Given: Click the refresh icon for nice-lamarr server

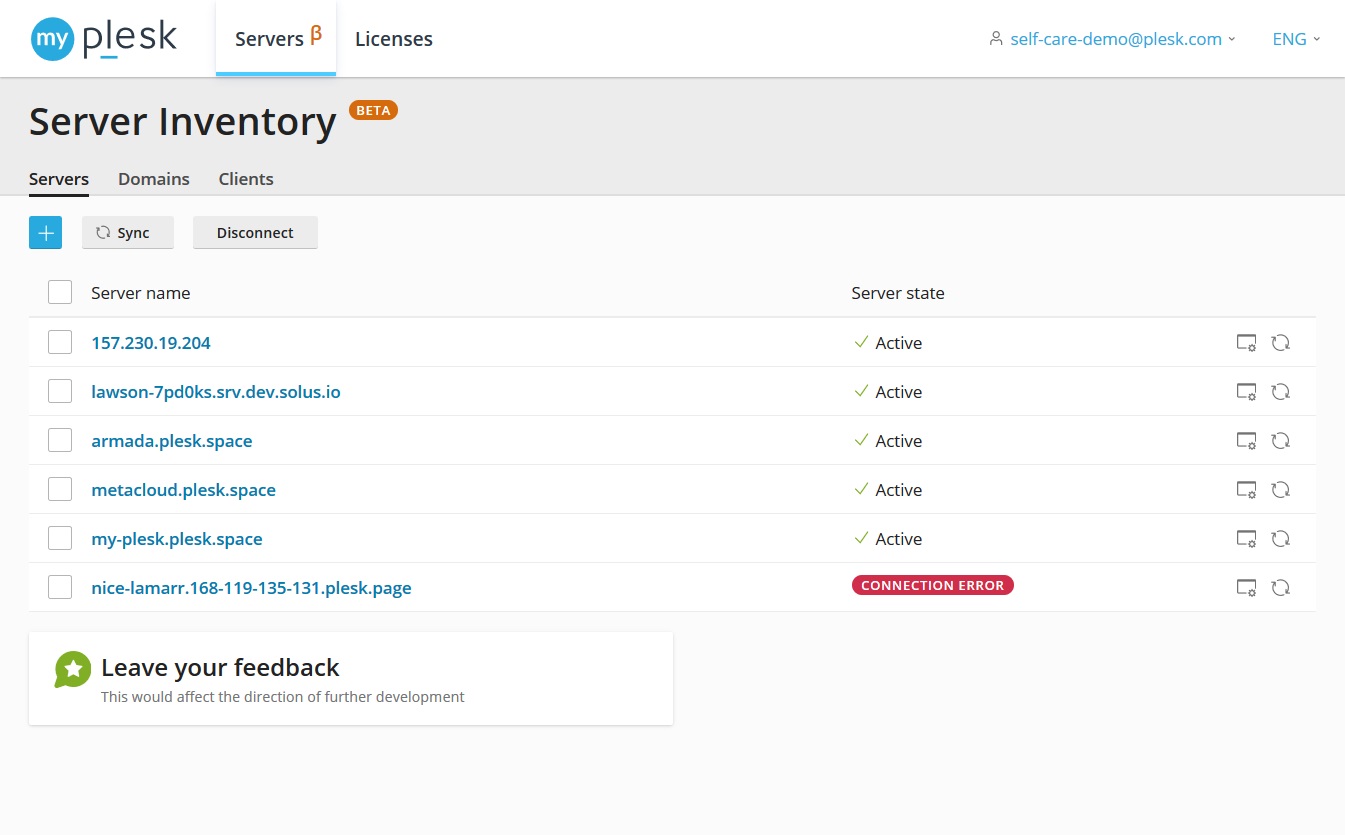Looking at the screenshot, I should point(1281,587).
